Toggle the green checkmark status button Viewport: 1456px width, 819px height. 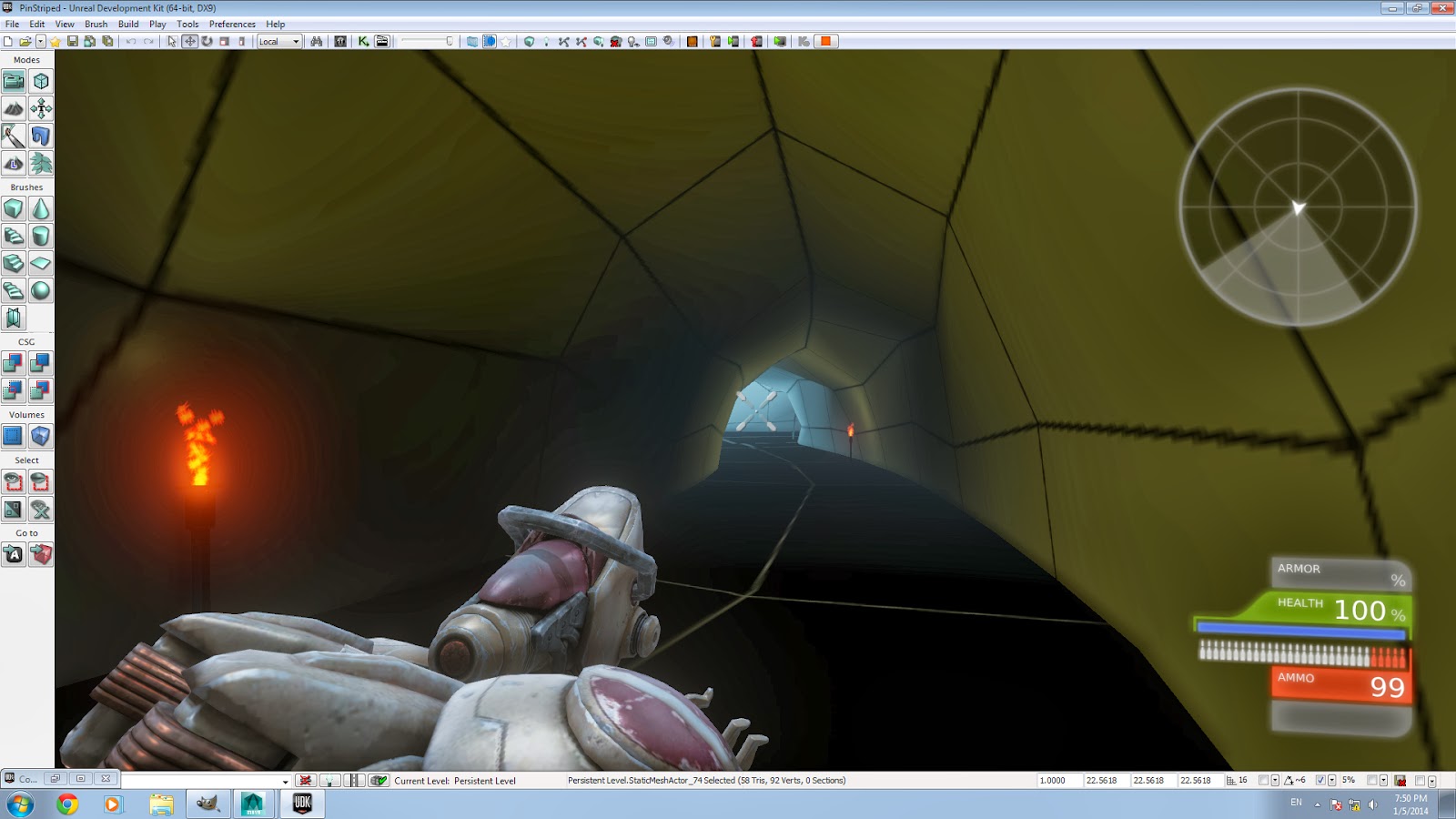[379, 781]
